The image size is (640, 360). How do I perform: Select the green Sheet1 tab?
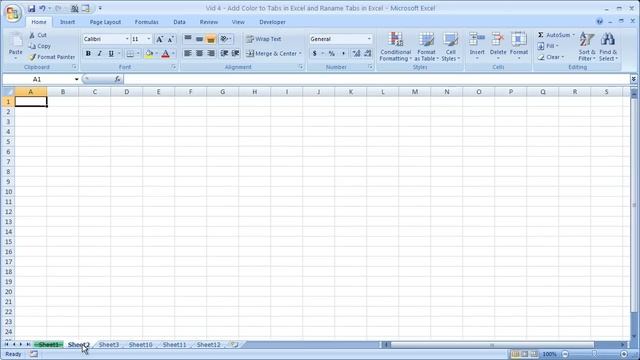49,345
